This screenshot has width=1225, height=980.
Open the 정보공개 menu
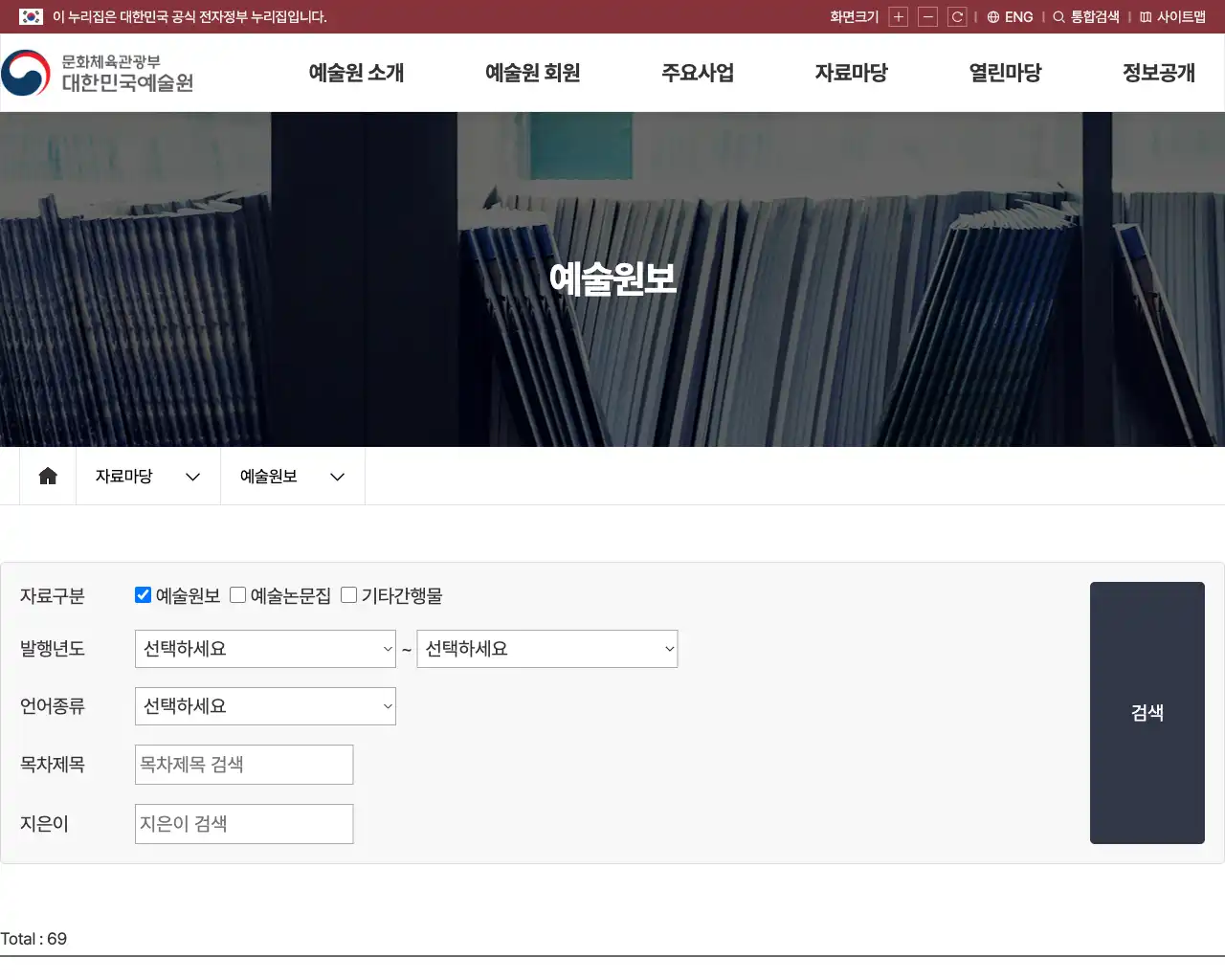(x=1159, y=73)
